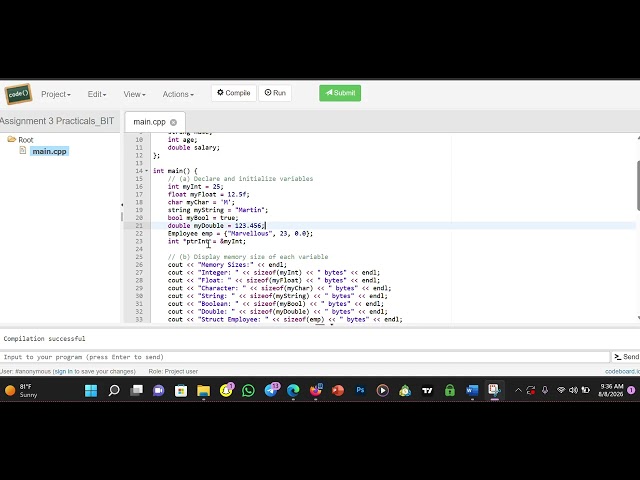This screenshot has height=480, width=640.
Task: Open the TradingView taskbar icon
Action: pos(427,391)
